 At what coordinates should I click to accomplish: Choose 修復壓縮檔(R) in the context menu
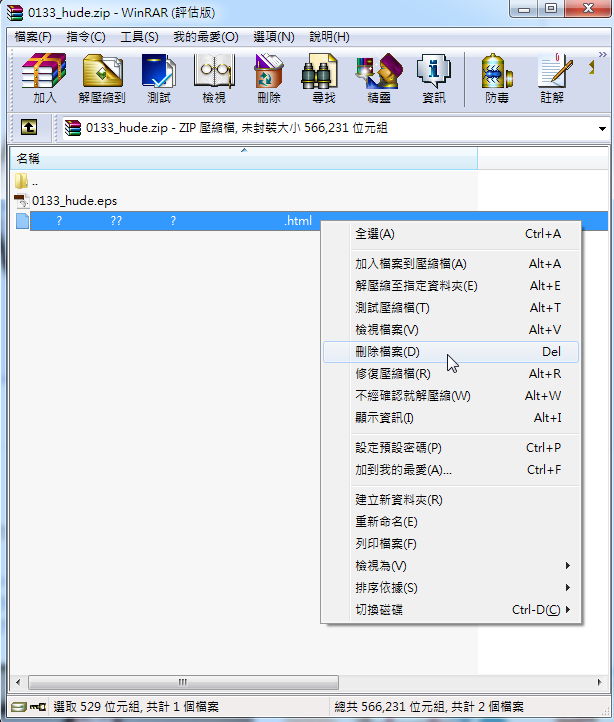tap(451, 373)
